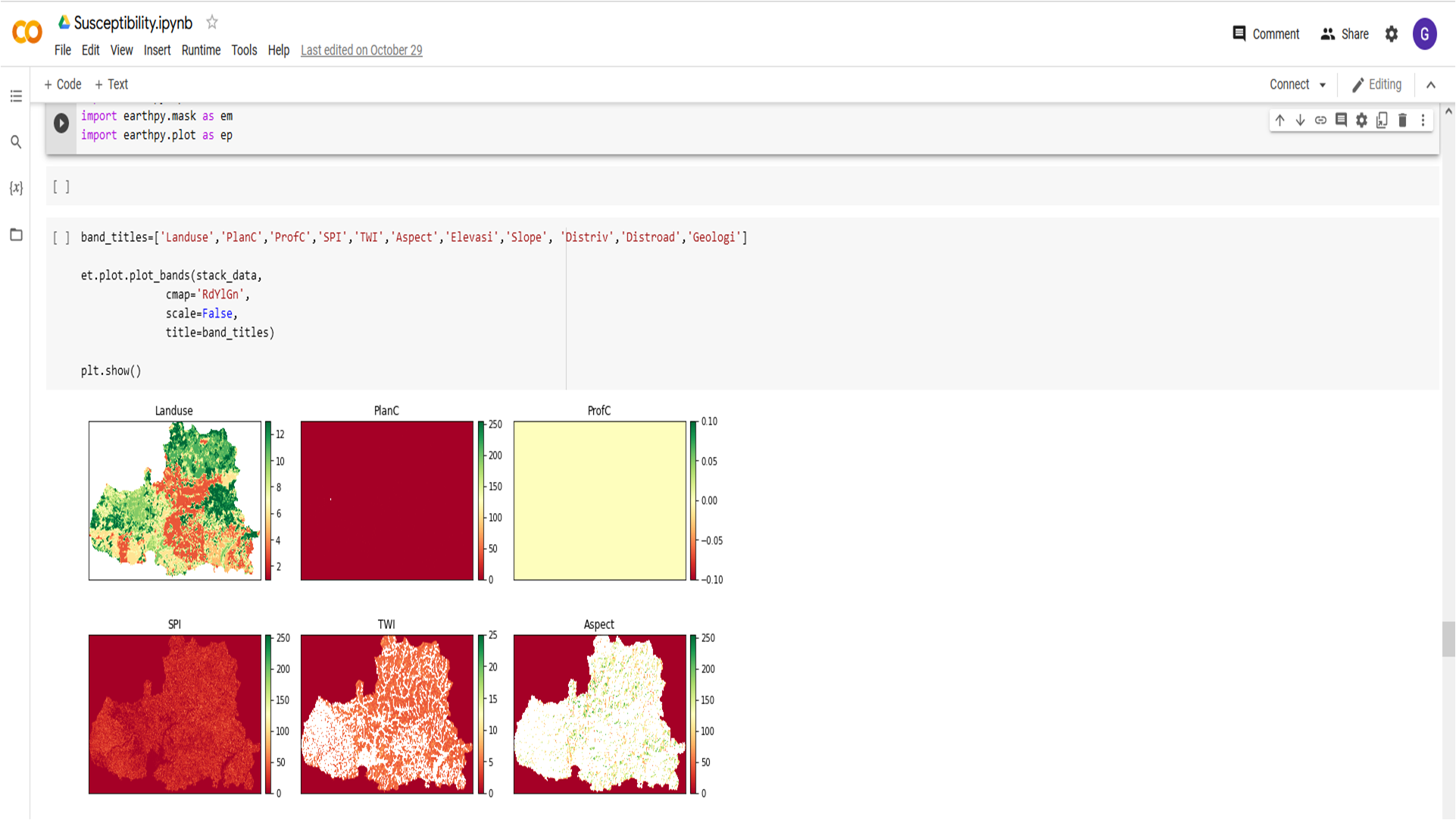Click the more options vertical dots icon
This screenshot has height=820, width=1456.
pyautogui.click(x=1421, y=120)
